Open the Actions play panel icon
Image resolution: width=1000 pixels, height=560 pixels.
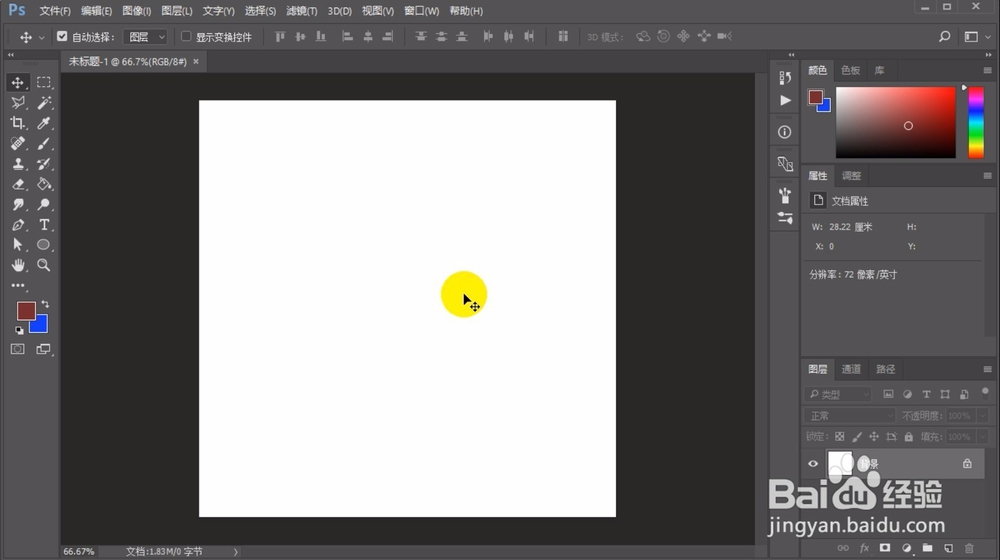coord(785,100)
